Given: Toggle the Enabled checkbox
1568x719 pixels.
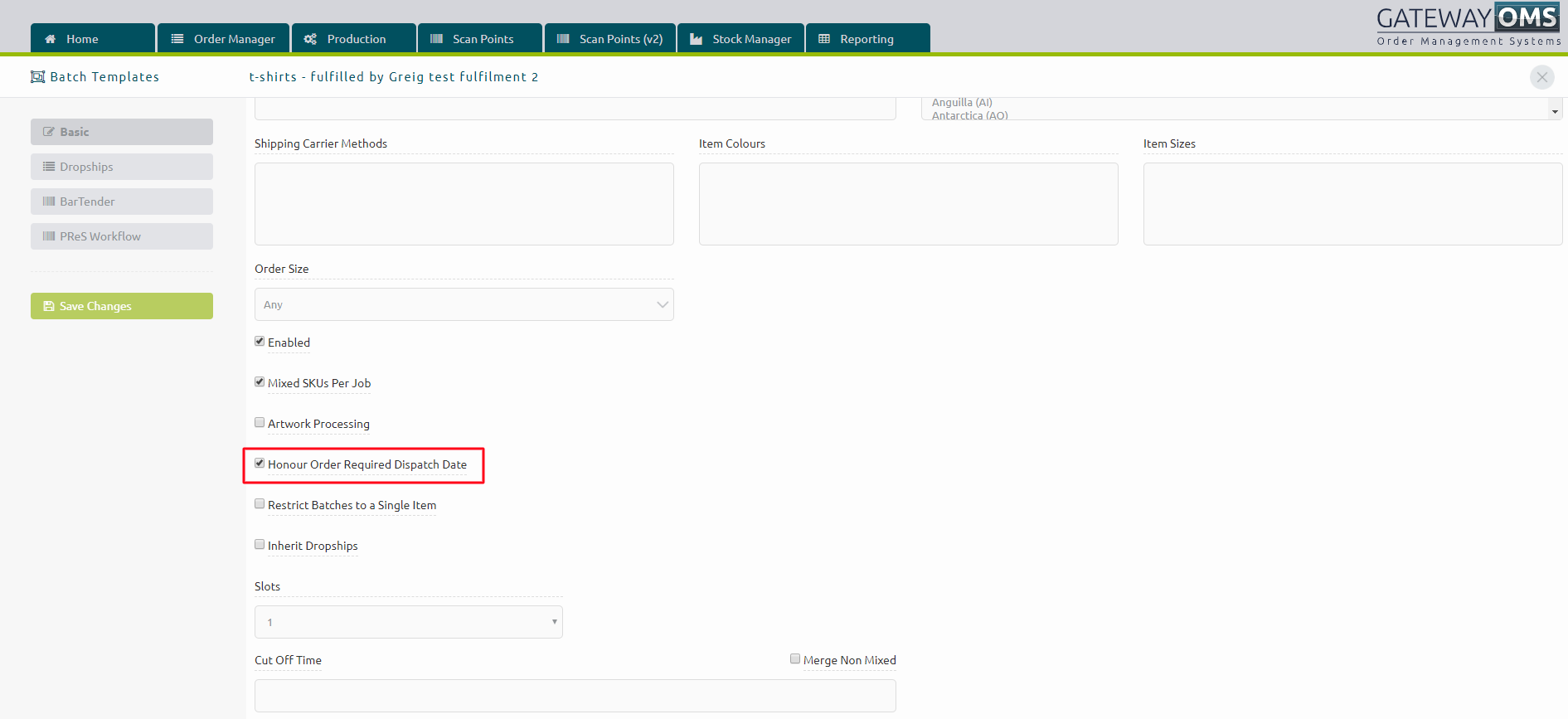Looking at the screenshot, I should click(260, 342).
